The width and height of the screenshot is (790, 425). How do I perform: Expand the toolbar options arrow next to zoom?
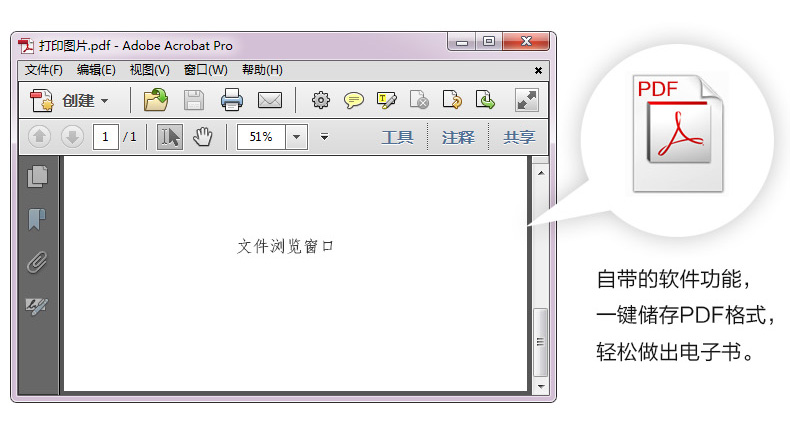(x=324, y=137)
